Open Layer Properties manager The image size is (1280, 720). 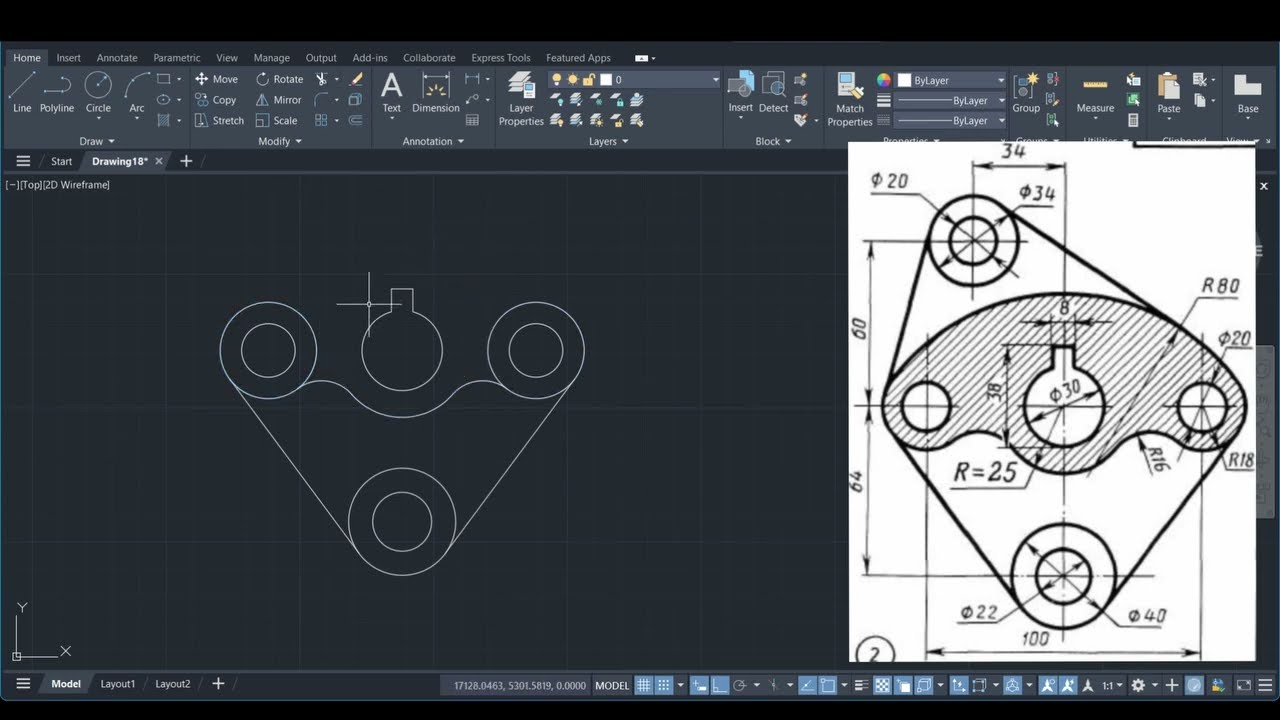point(521,99)
